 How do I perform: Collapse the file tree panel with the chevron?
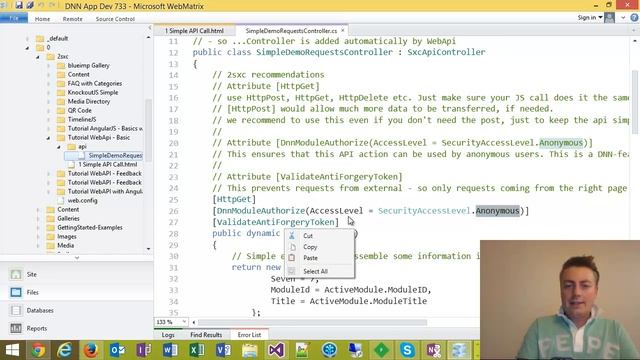150,28
